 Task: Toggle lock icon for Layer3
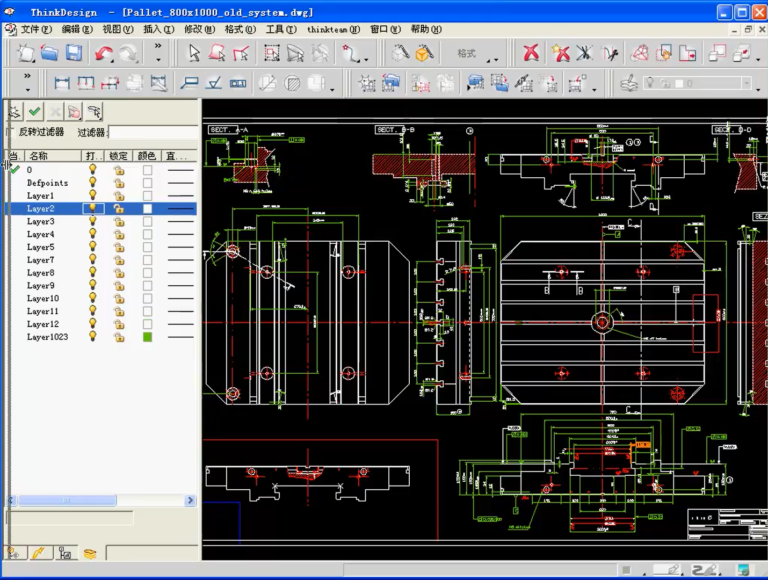[x=119, y=221]
